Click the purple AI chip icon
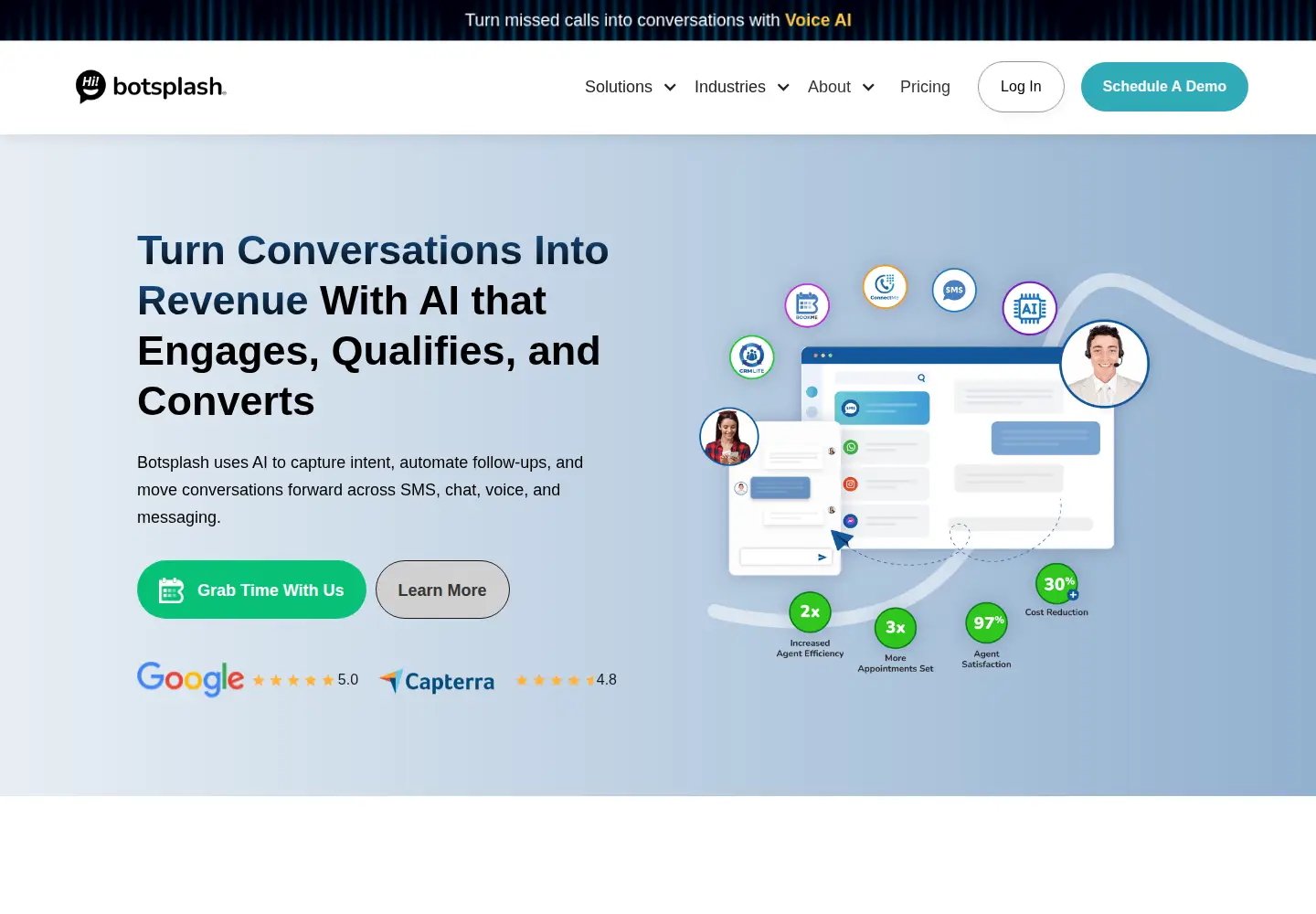Image resolution: width=1316 pixels, height=914 pixels. (x=1030, y=308)
